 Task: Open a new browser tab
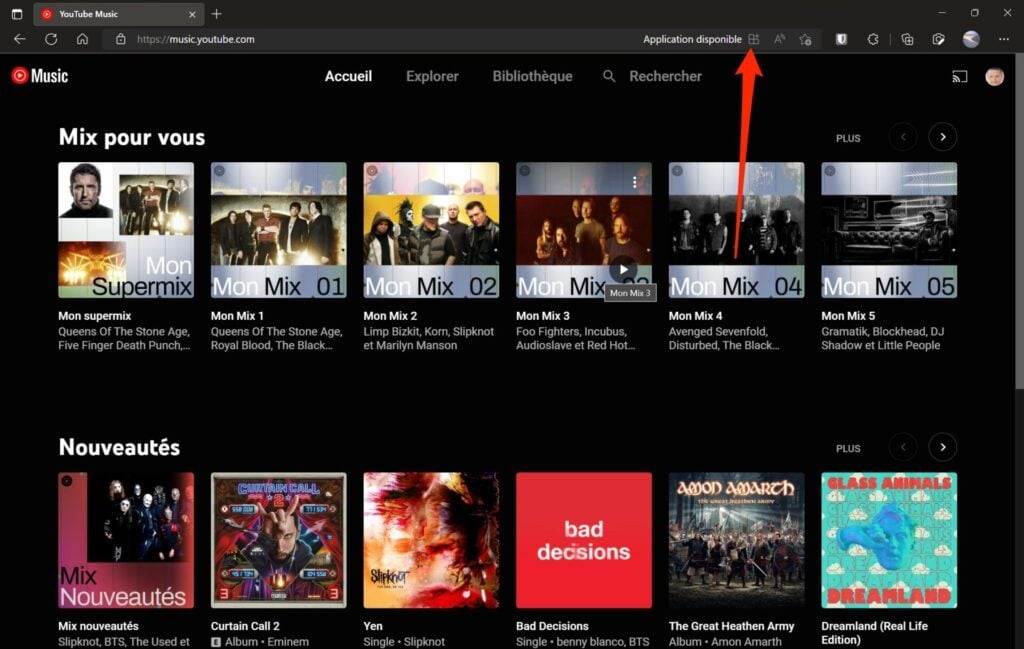[217, 14]
